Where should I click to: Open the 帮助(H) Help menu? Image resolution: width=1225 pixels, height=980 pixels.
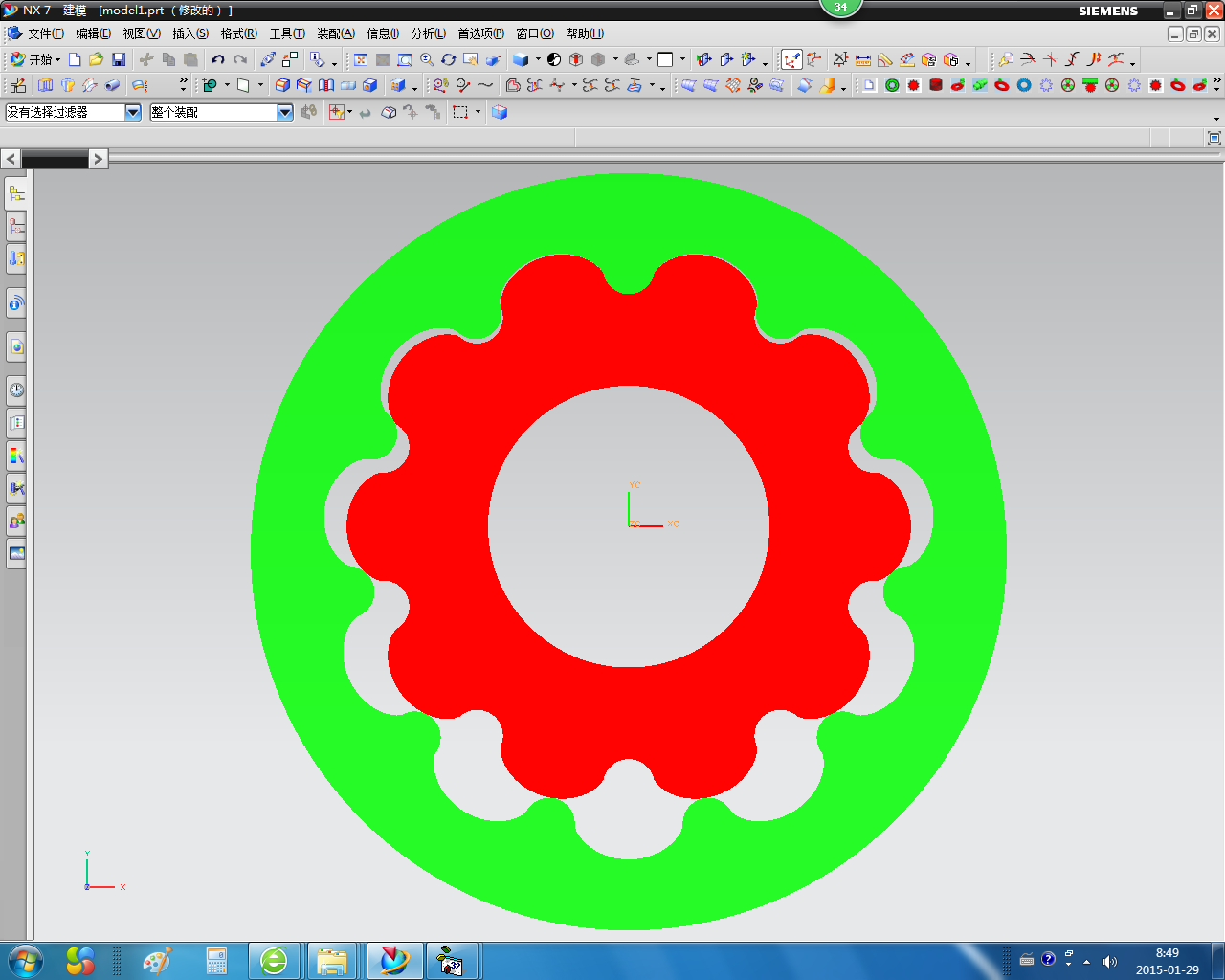[585, 33]
